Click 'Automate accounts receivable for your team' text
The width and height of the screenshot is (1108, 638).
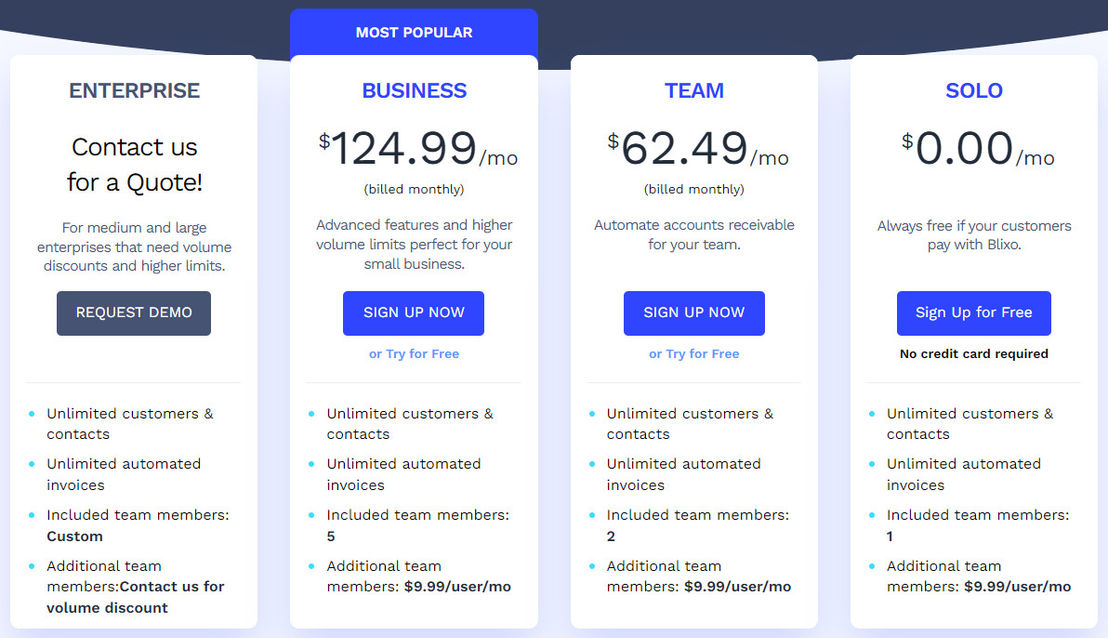point(694,235)
